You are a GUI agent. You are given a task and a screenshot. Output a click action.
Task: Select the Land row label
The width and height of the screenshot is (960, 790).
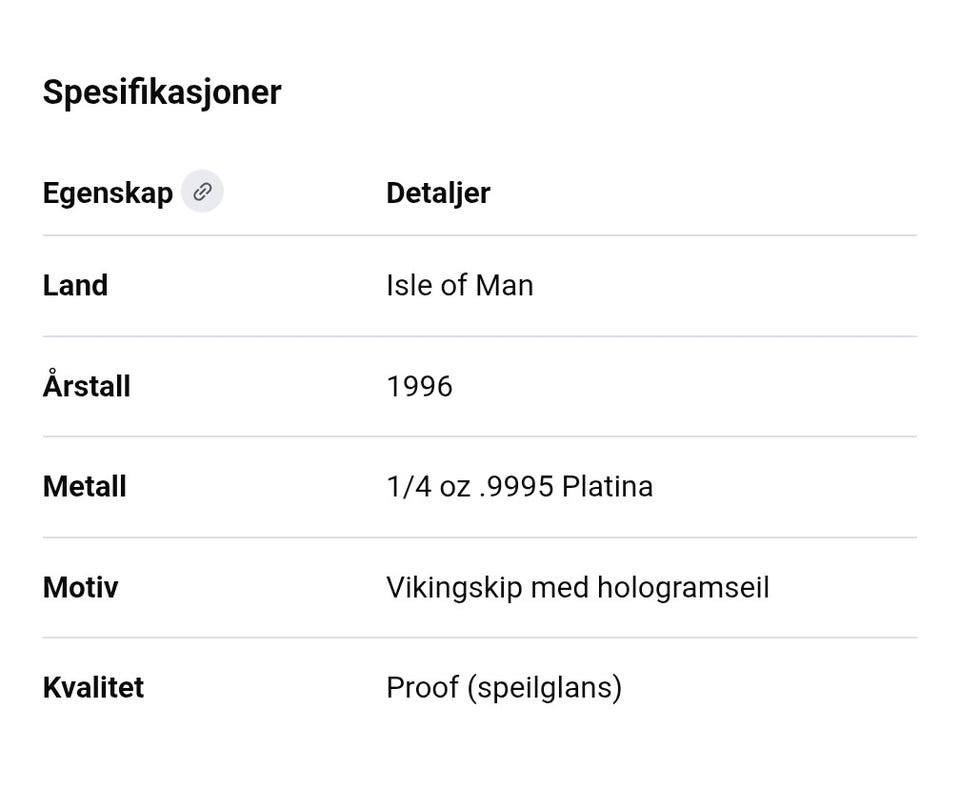[75, 285]
